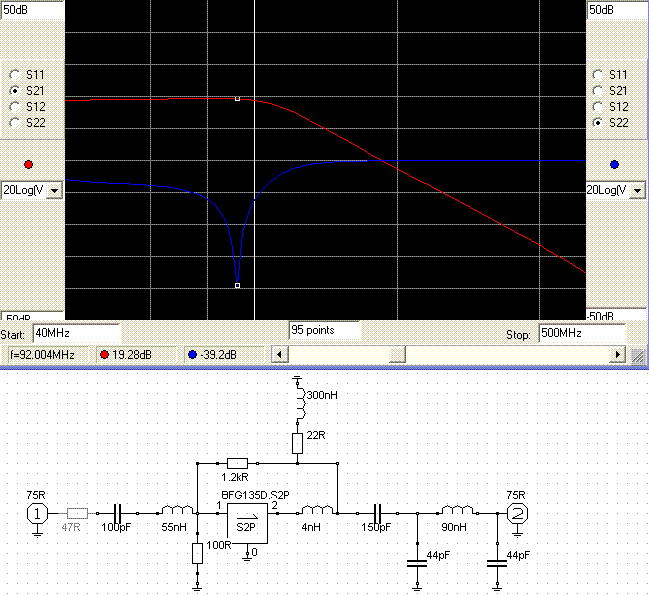649x595 pixels.
Task: Select the 100pF capacitor
Action: coord(117,513)
